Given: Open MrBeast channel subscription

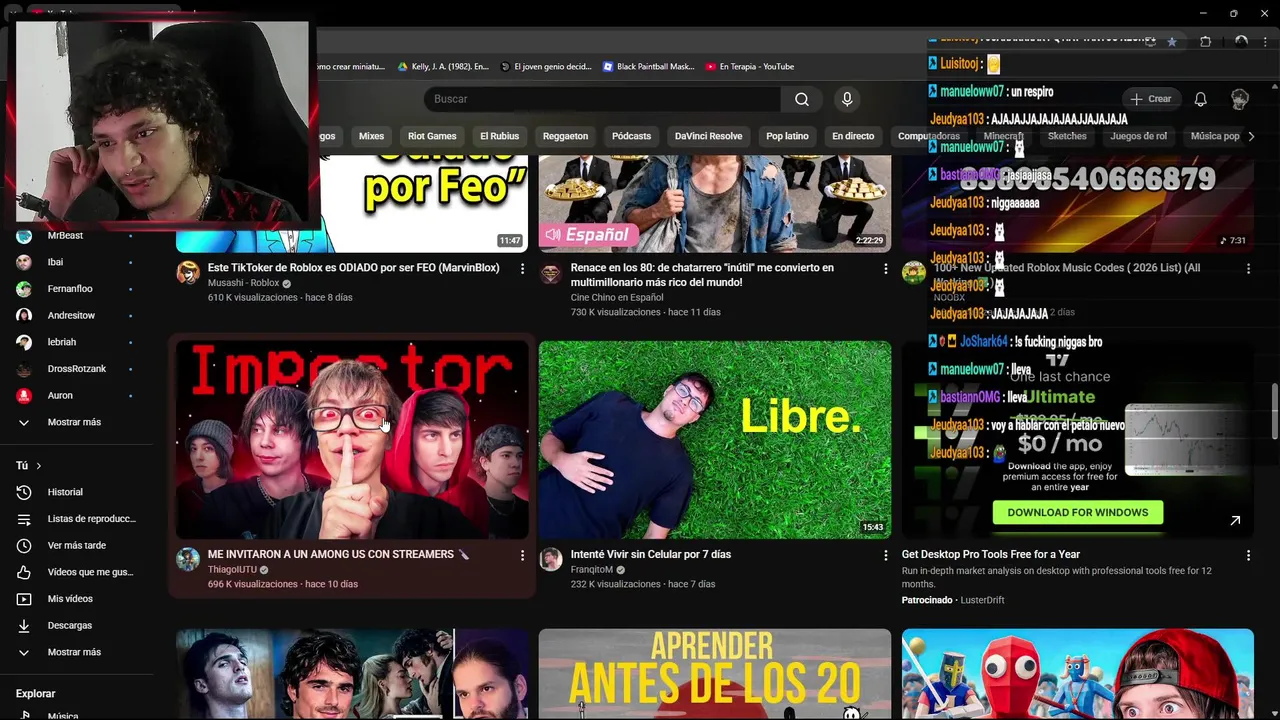Looking at the screenshot, I should click(x=65, y=236).
